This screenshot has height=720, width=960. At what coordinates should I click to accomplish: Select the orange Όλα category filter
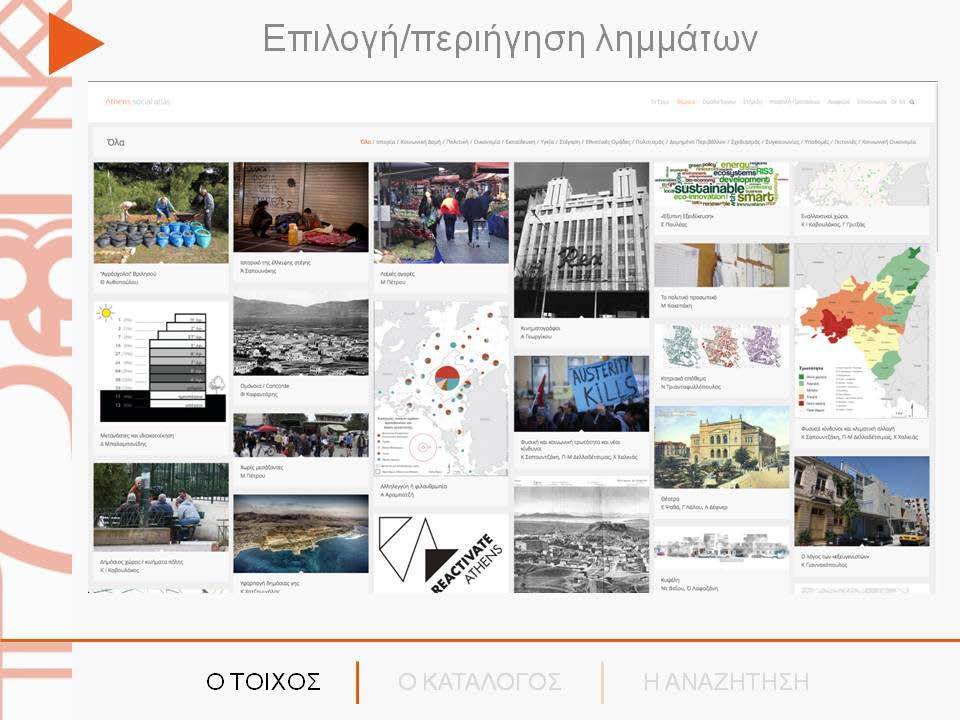[x=366, y=142]
